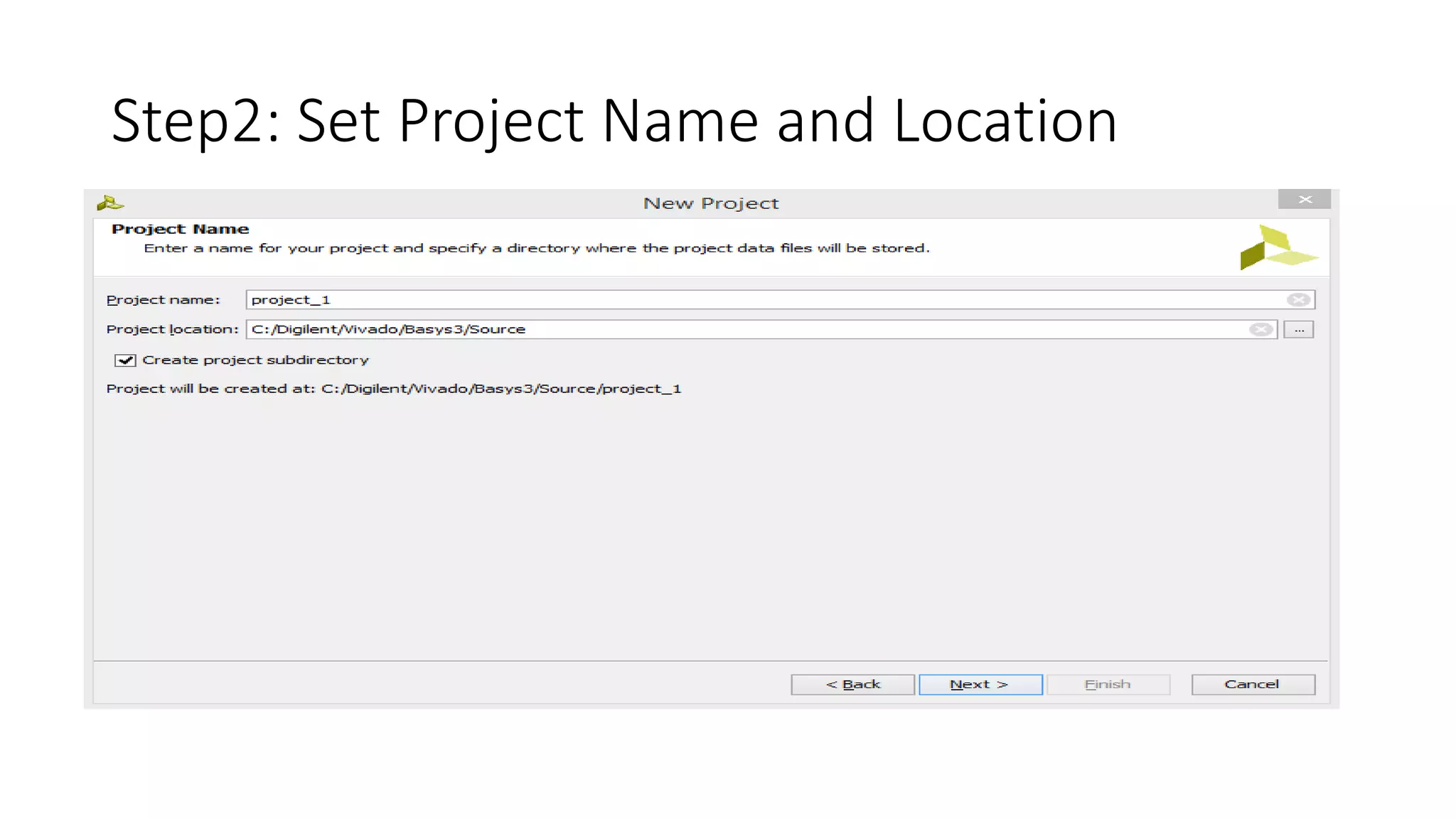This screenshot has height=819, width=1456.
Task: Proceed with the Next button
Action: [980, 685]
